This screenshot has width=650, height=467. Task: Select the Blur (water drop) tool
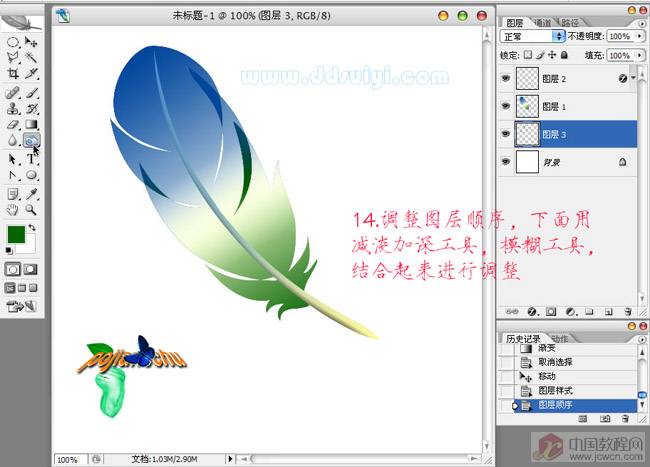[x=13, y=140]
